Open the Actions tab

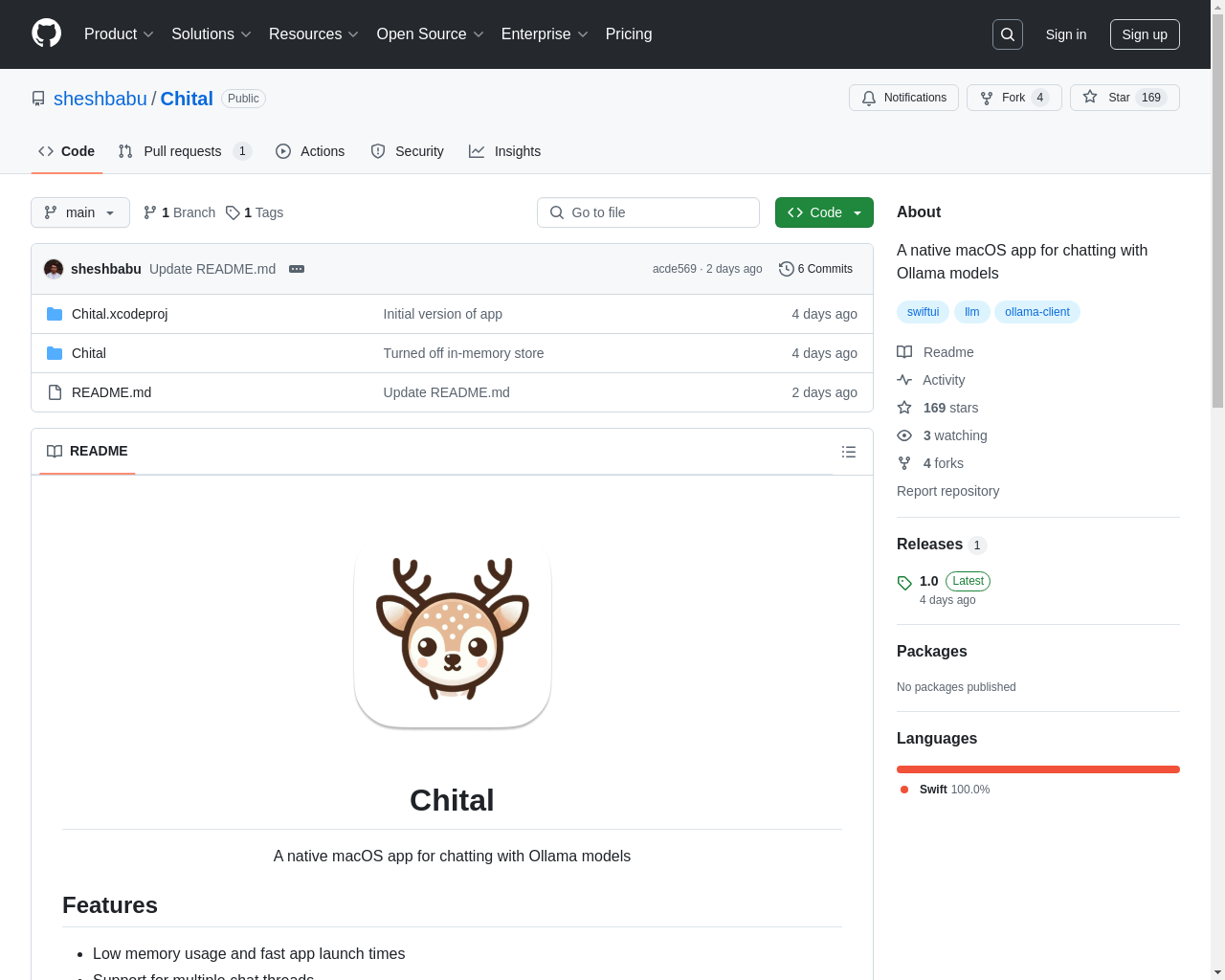coord(310,151)
